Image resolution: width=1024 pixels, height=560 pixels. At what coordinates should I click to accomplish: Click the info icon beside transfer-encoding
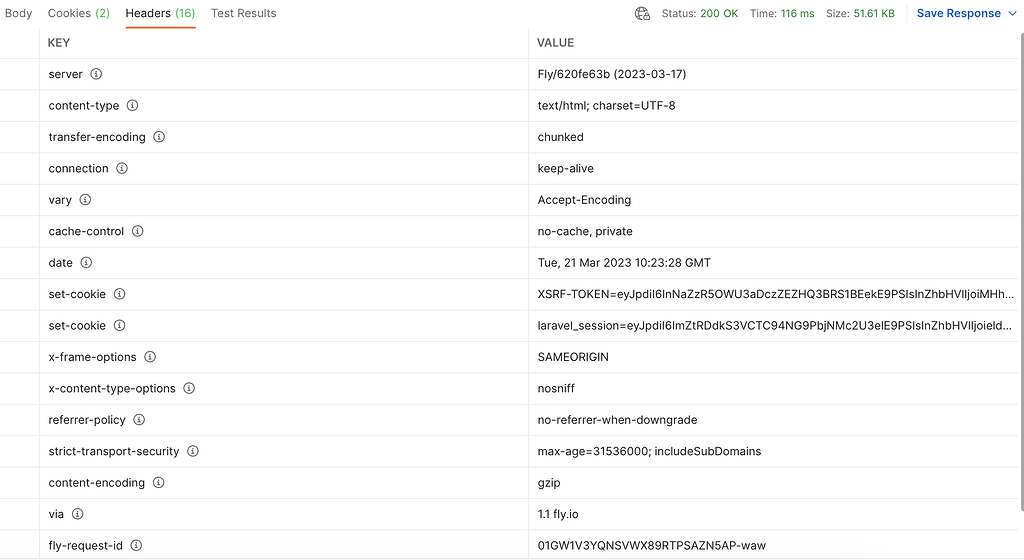click(159, 137)
